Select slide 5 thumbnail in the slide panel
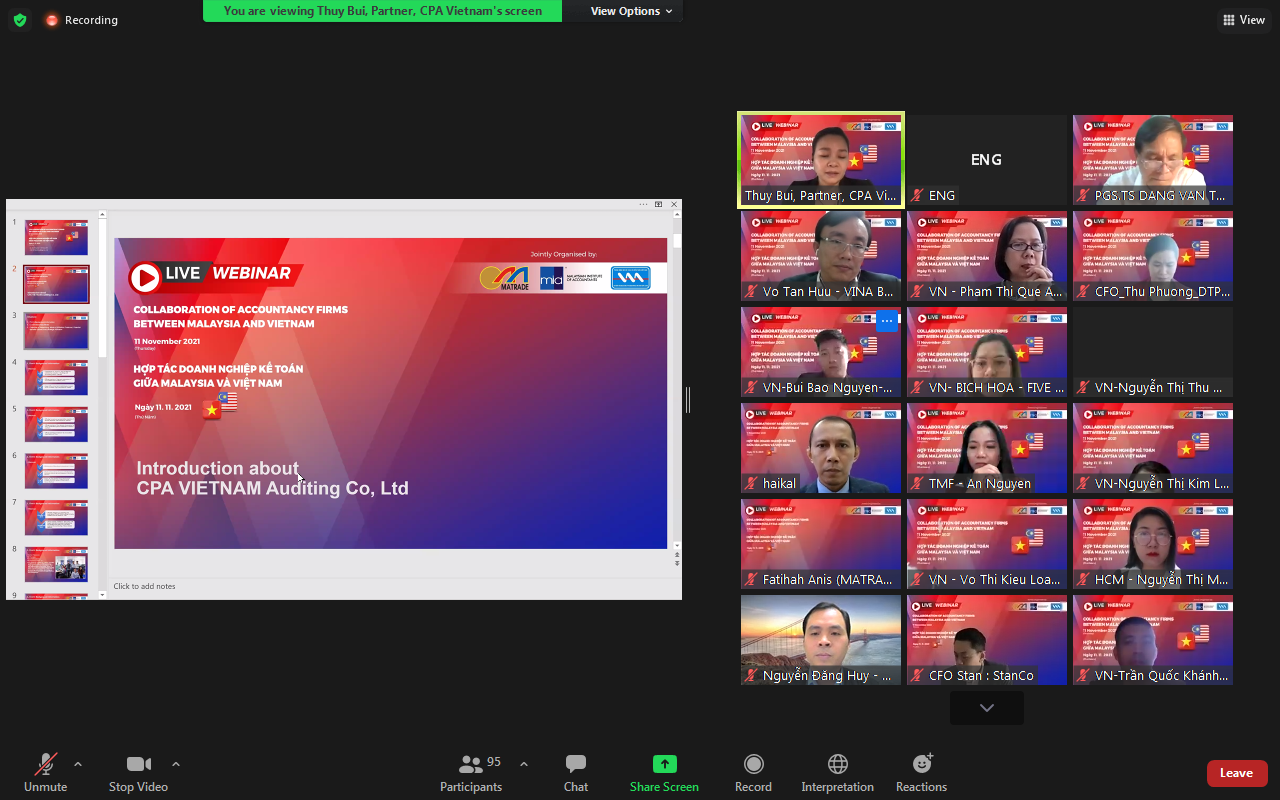Image resolution: width=1280 pixels, height=800 pixels. pyautogui.click(x=56, y=424)
